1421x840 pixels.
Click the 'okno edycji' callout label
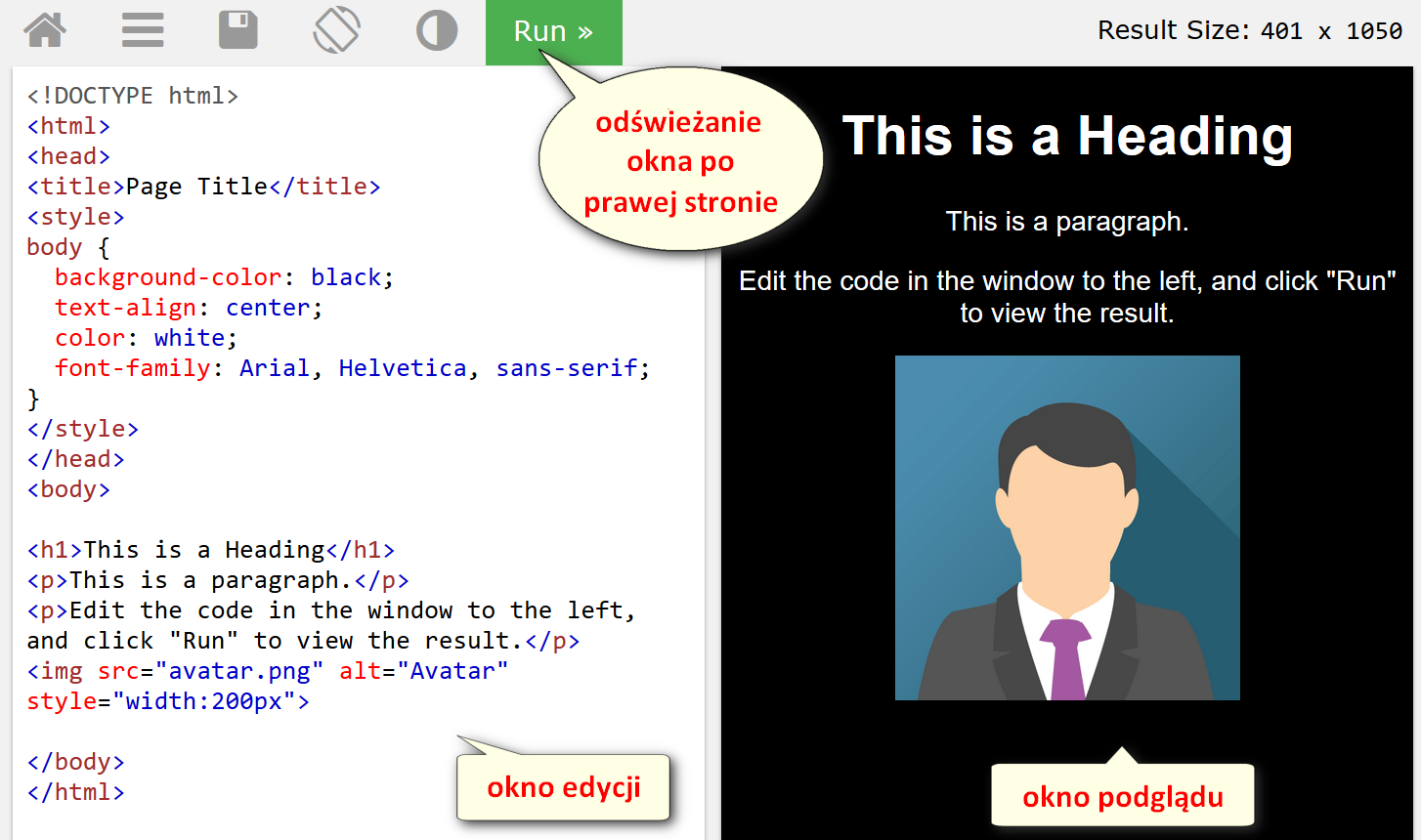point(563,787)
